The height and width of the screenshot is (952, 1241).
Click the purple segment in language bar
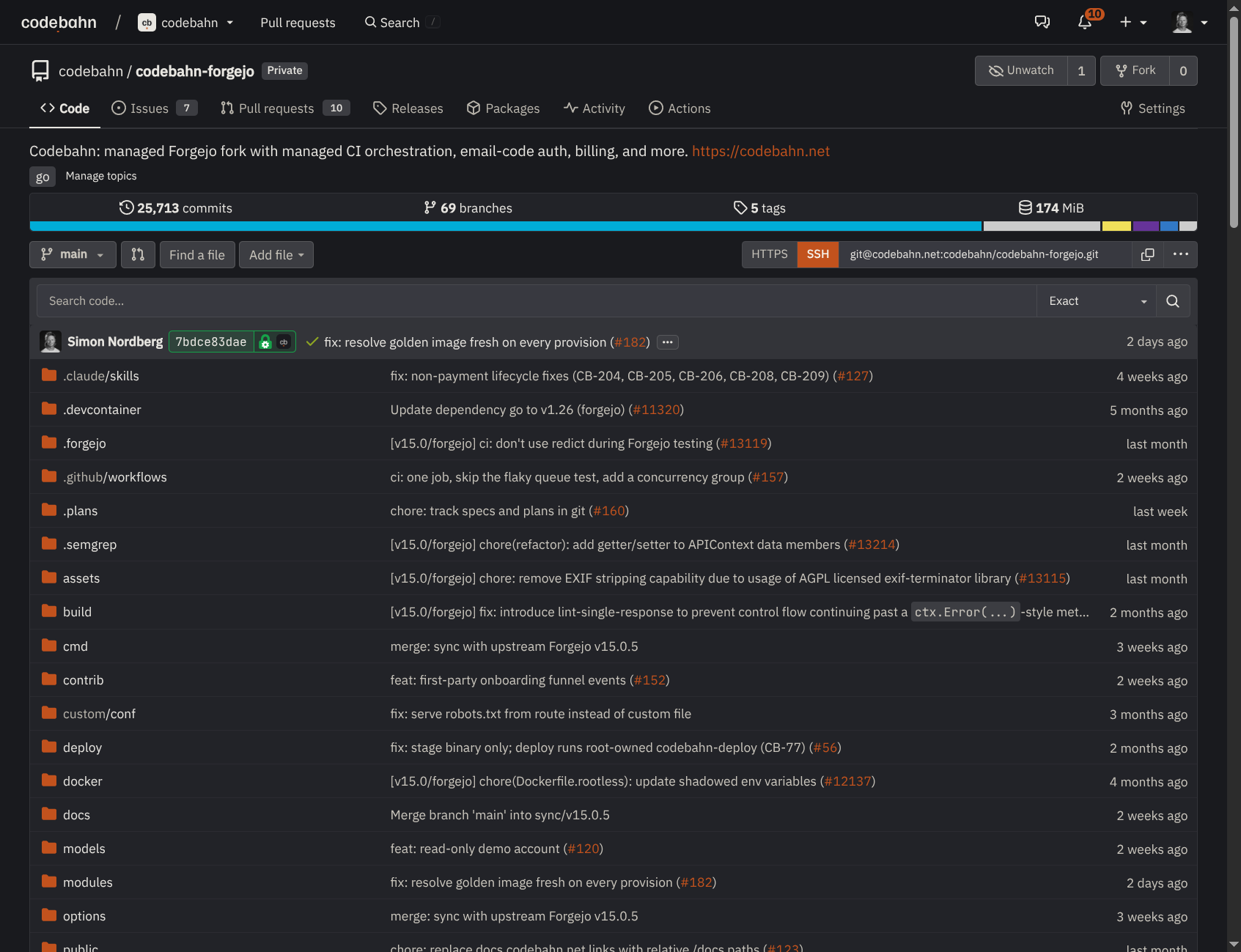[x=1146, y=226]
